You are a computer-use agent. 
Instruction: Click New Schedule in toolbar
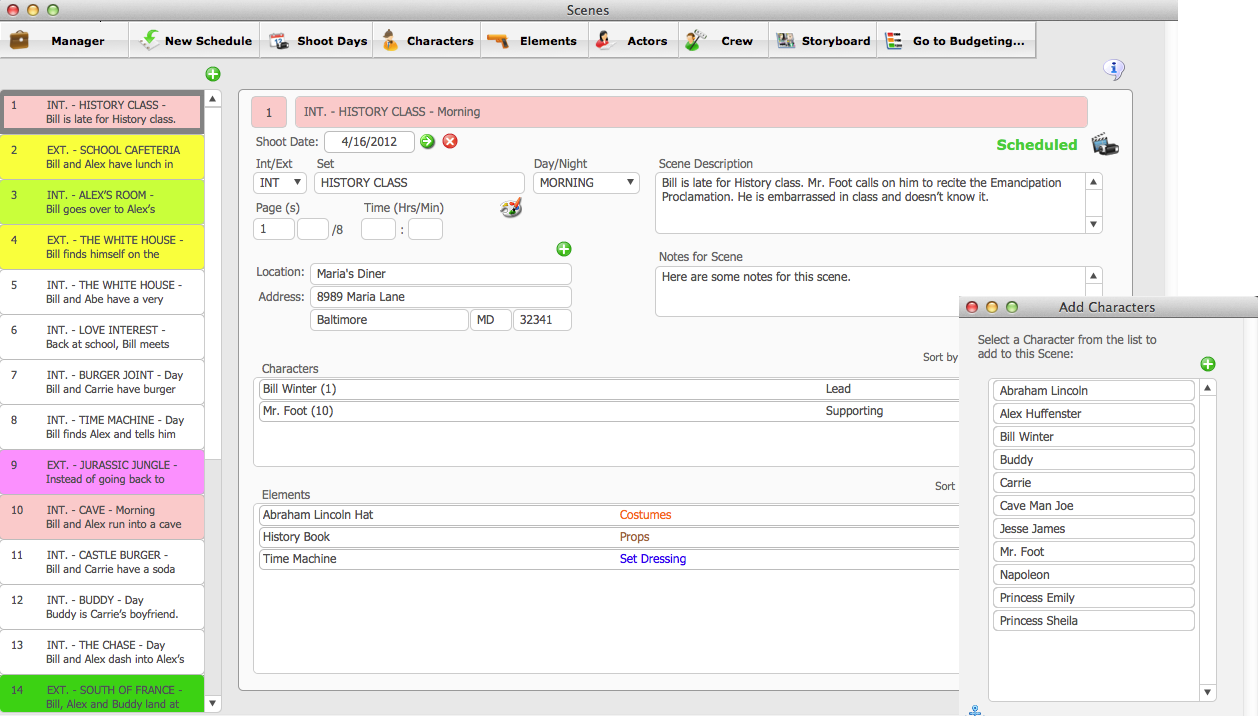[x=195, y=41]
